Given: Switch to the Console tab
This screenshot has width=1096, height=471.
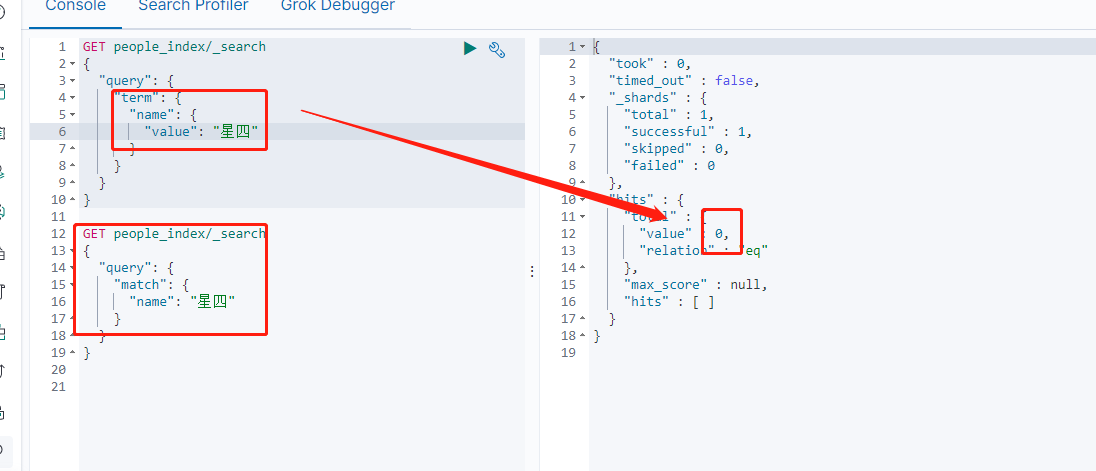Looking at the screenshot, I should [75, 6].
